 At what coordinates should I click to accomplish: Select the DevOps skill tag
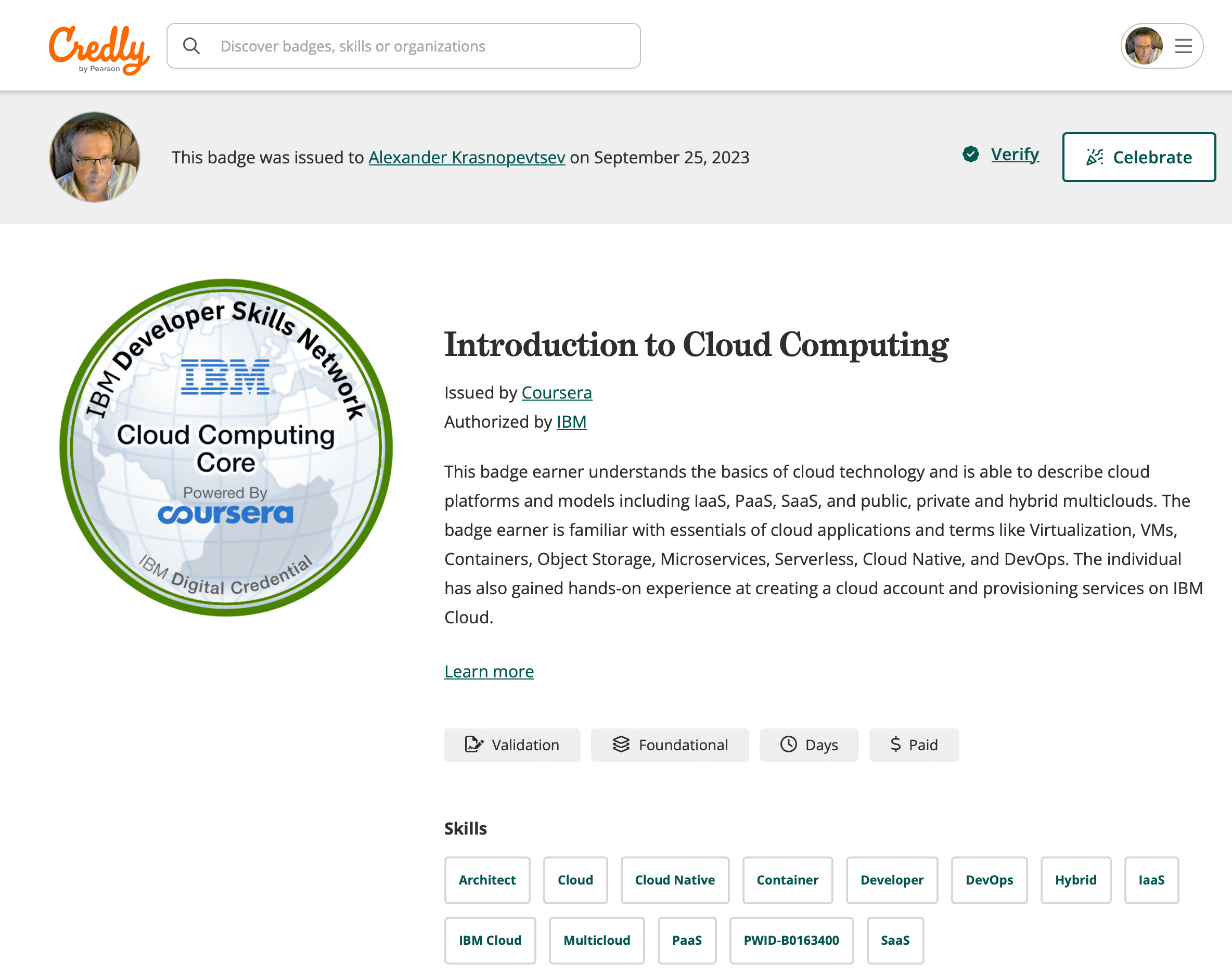989,880
